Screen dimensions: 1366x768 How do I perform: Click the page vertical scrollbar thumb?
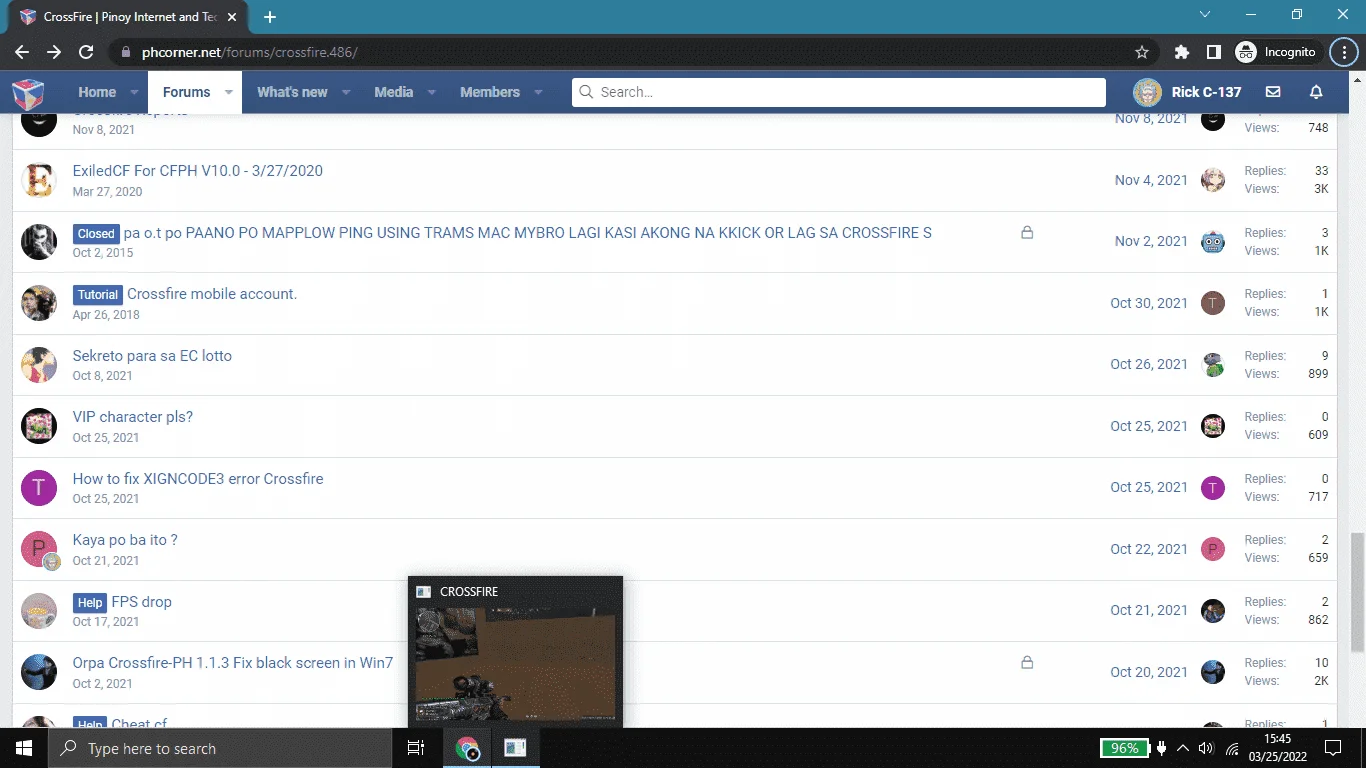tap(1357, 592)
